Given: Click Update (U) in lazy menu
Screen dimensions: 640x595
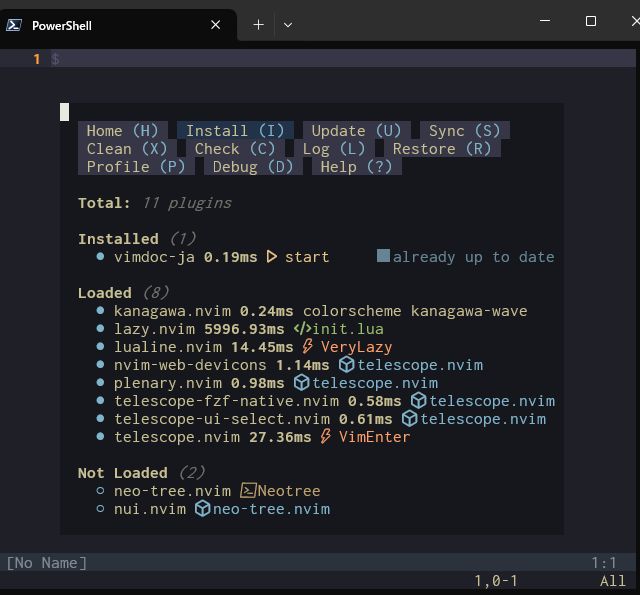Looking at the screenshot, I should click(356, 131).
